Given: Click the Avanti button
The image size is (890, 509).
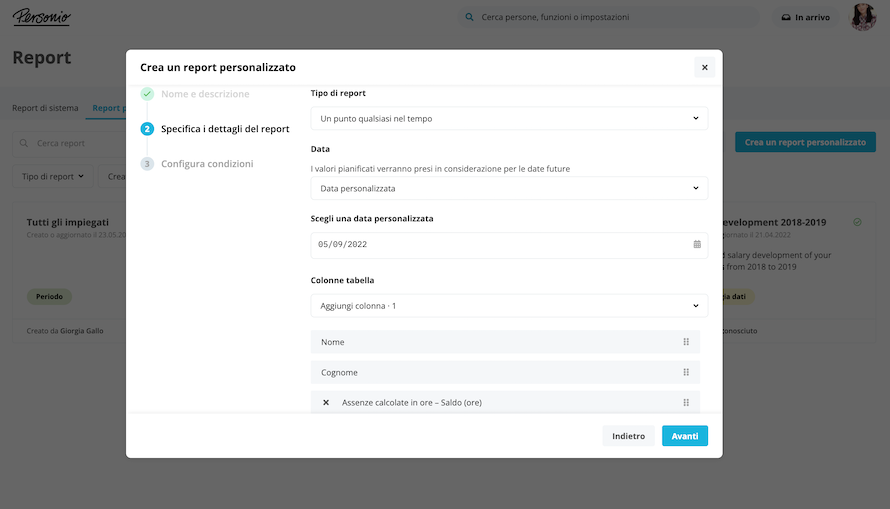Looking at the screenshot, I should pos(684,436).
